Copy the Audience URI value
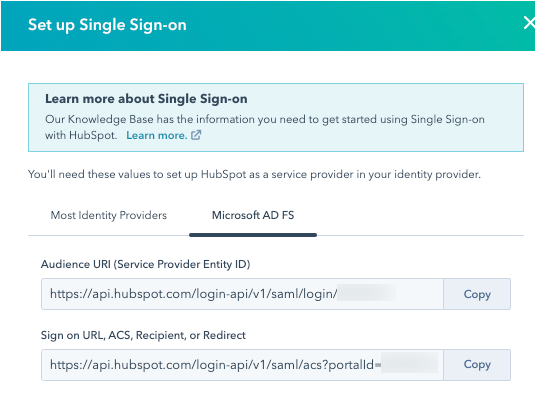Screen dimensions: 536x402 477,294
